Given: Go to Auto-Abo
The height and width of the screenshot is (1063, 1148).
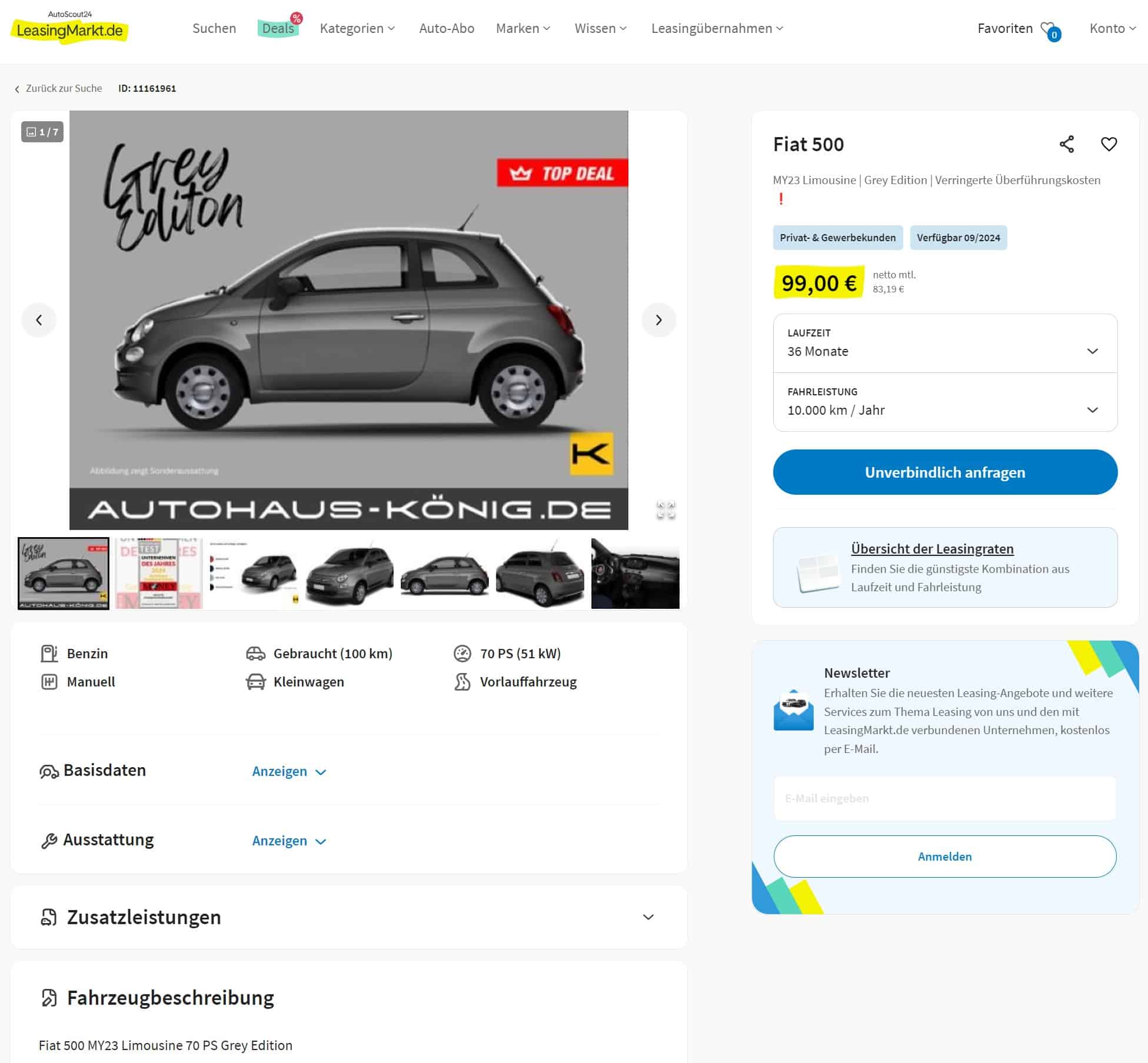Looking at the screenshot, I should tap(447, 28).
